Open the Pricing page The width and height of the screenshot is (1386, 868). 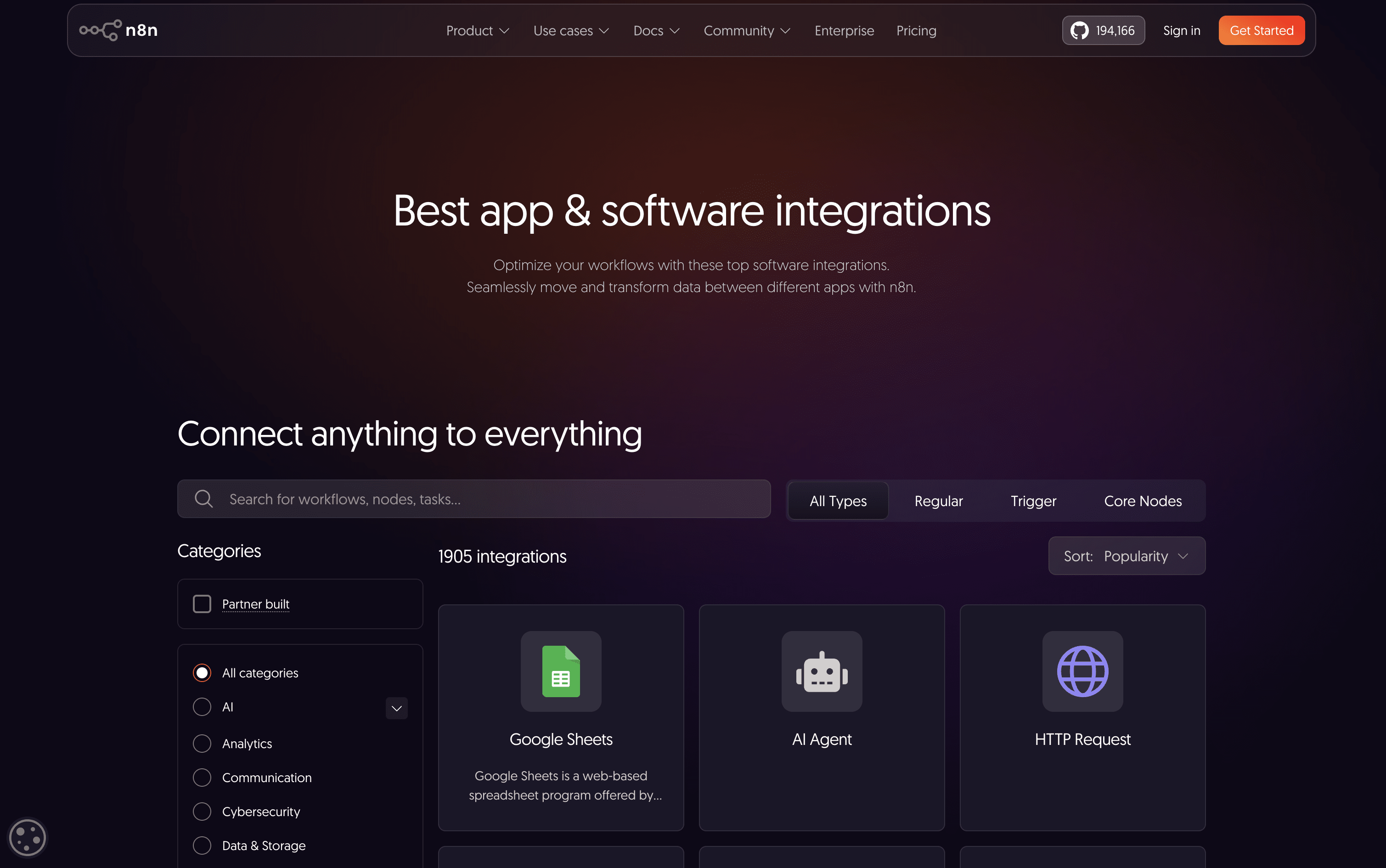917,30
